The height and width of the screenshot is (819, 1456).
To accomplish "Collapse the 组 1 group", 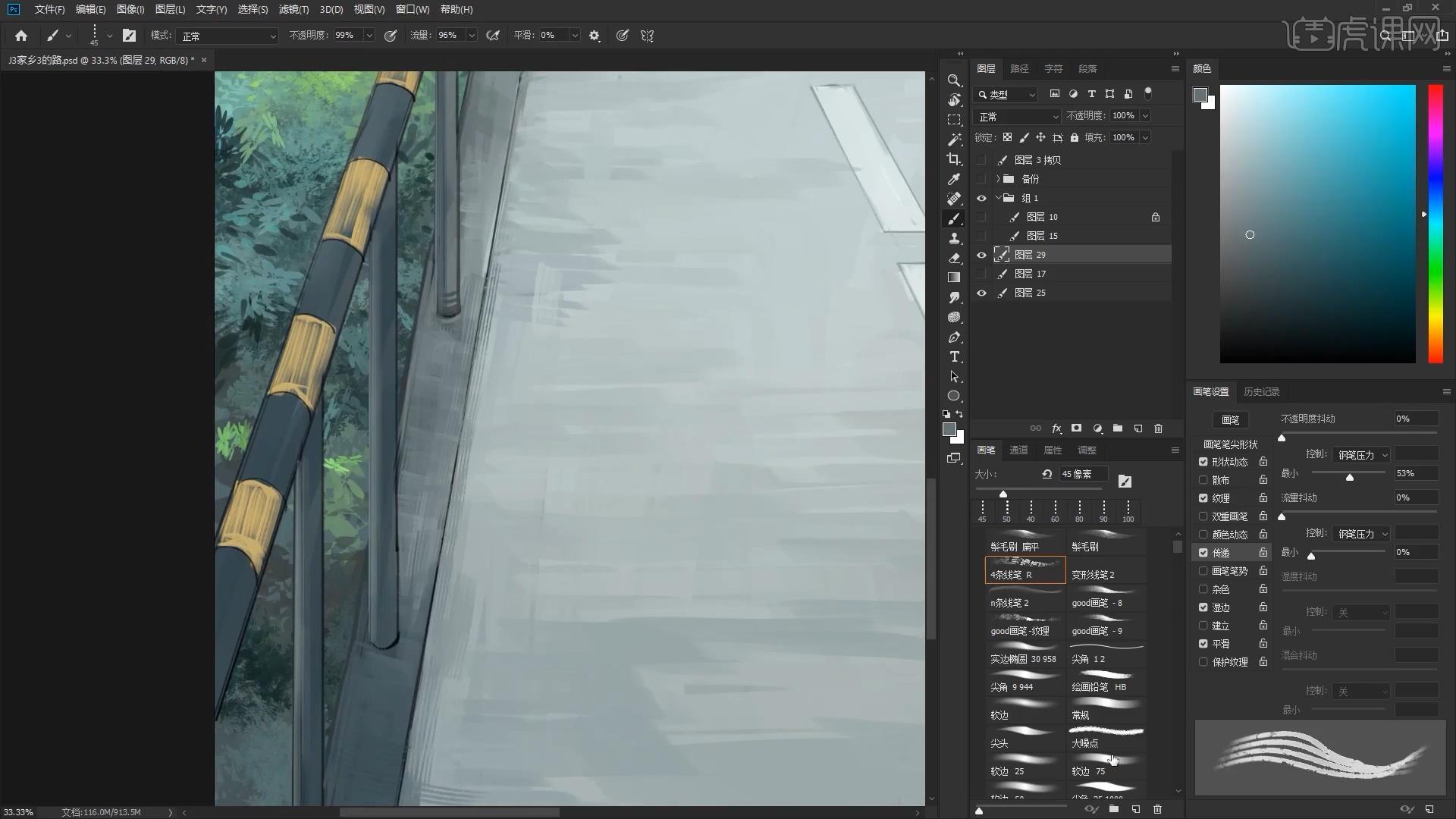I will tap(997, 198).
